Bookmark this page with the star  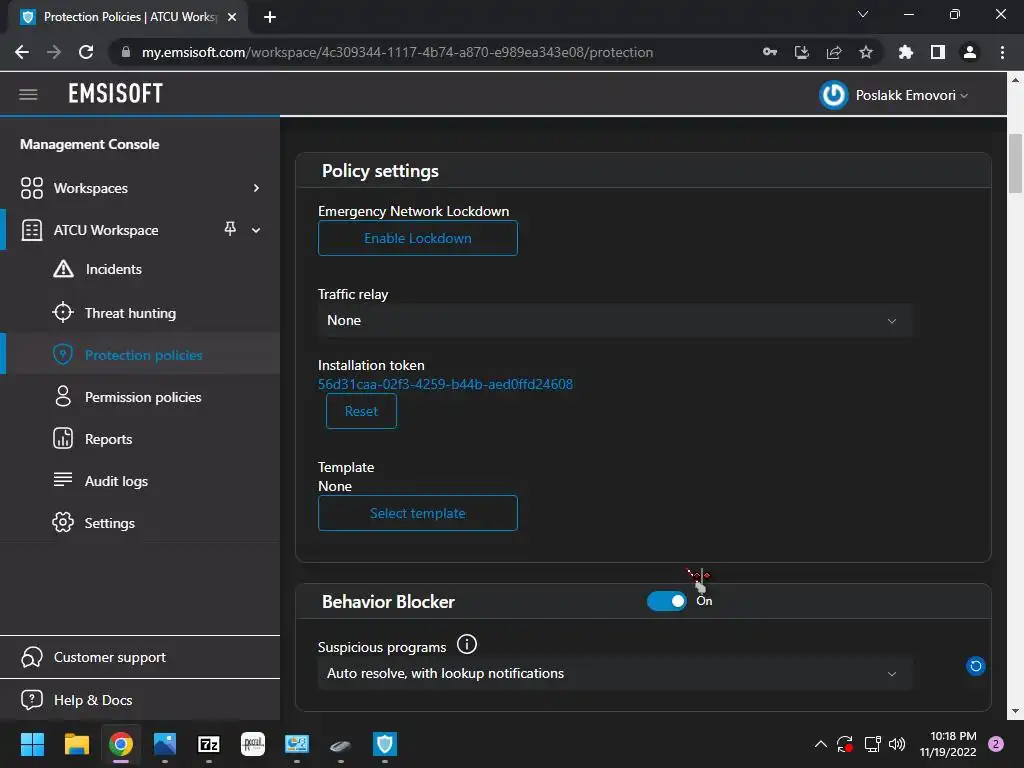[x=866, y=52]
